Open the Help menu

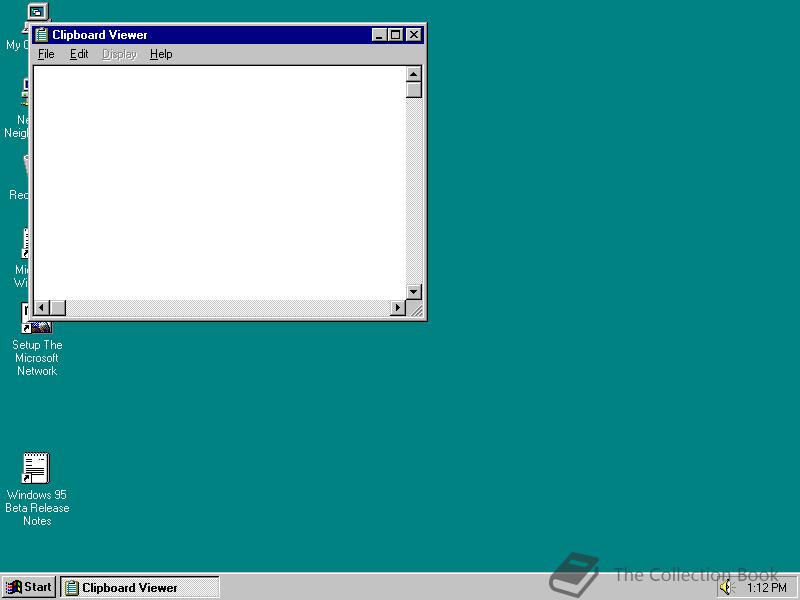click(161, 54)
